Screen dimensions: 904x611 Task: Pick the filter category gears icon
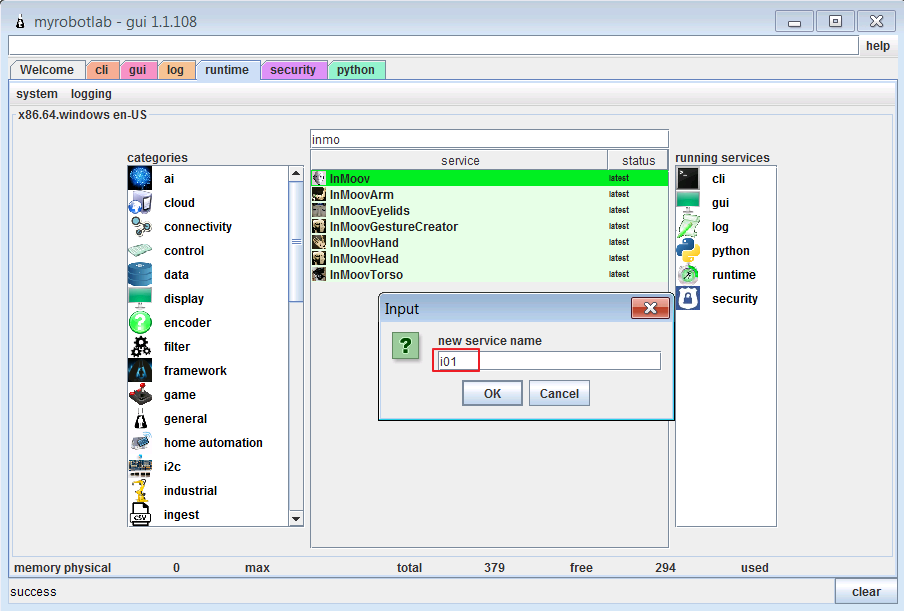[x=140, y=347]
